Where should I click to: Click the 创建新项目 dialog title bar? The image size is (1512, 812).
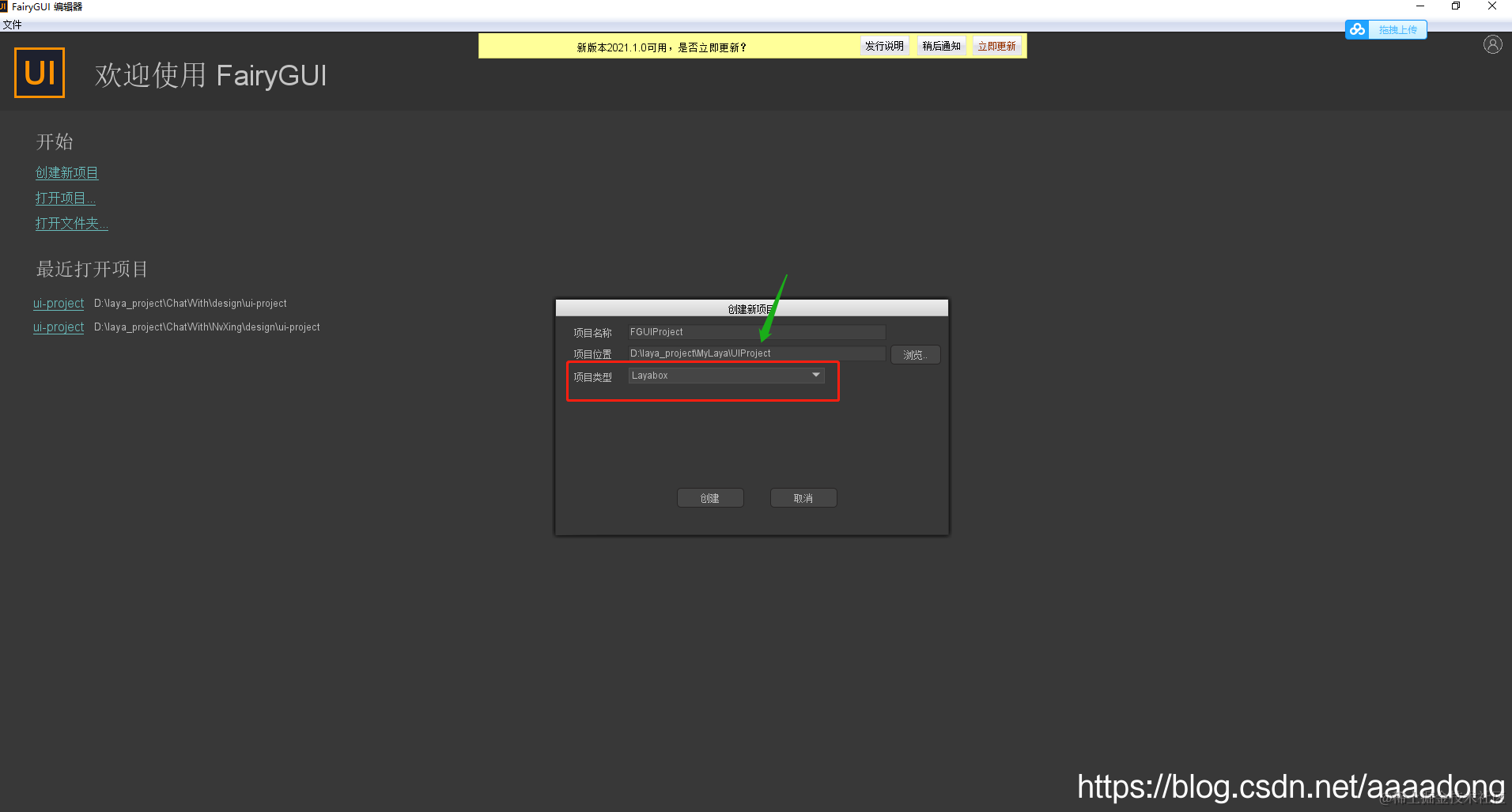(752, 308)
